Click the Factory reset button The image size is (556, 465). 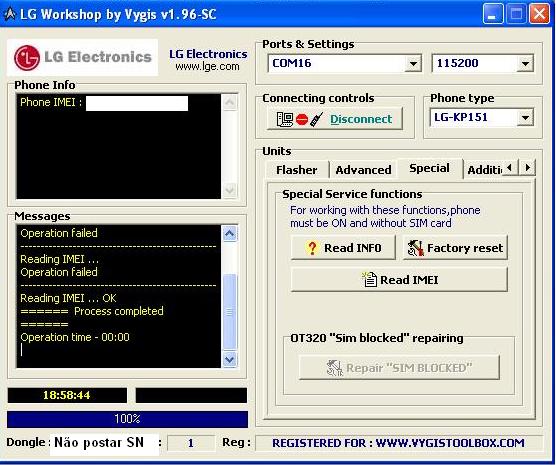click(x=455, y=248)
